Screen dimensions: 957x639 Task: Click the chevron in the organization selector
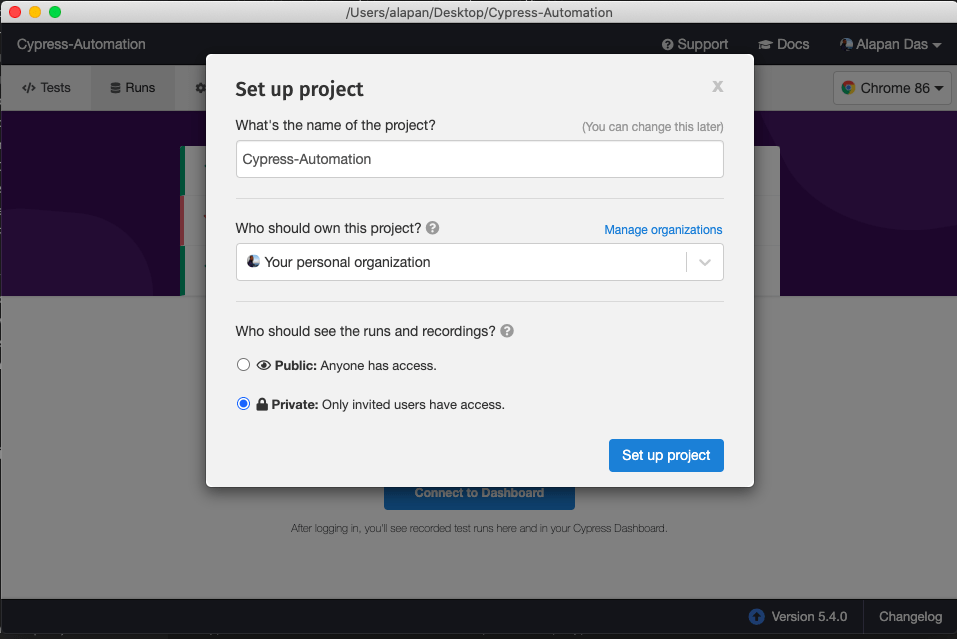pyautogui.click(x=705, y=262)
